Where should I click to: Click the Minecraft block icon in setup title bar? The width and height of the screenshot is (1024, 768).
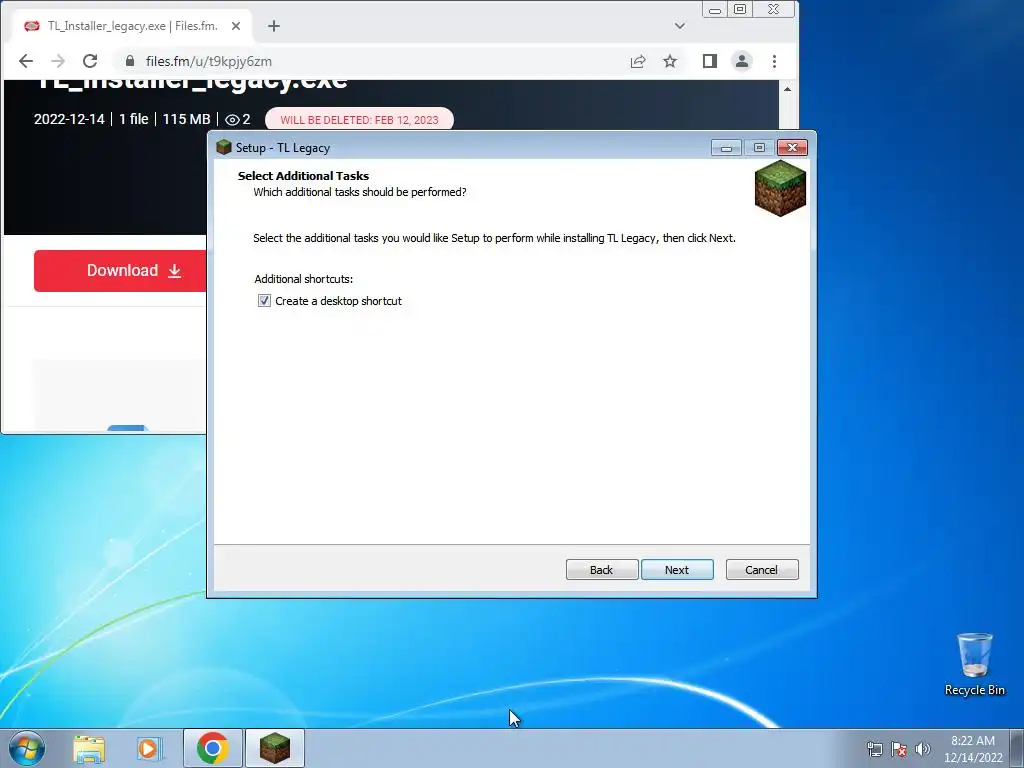224,147
